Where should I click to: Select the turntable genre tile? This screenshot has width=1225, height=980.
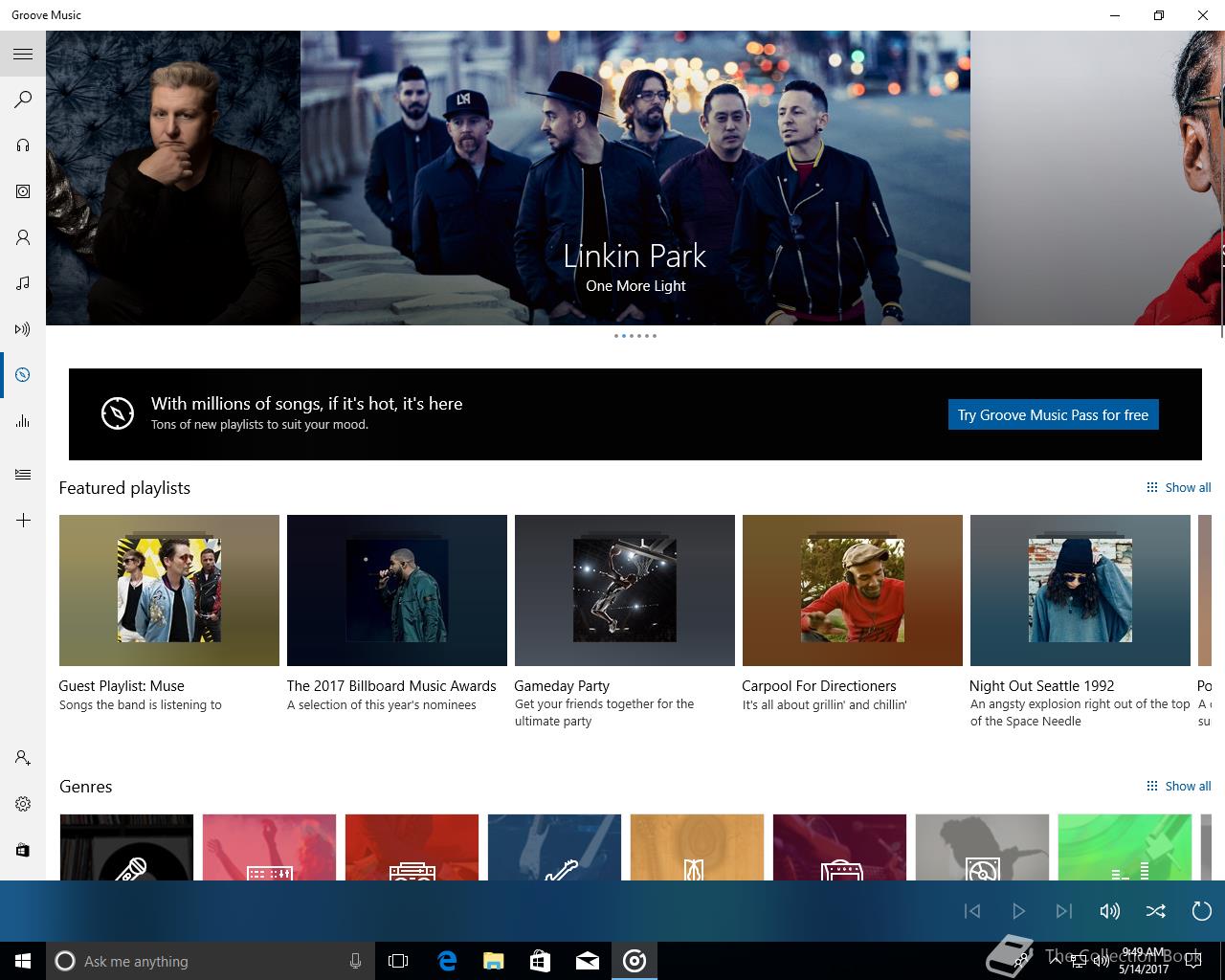[982, 847]
